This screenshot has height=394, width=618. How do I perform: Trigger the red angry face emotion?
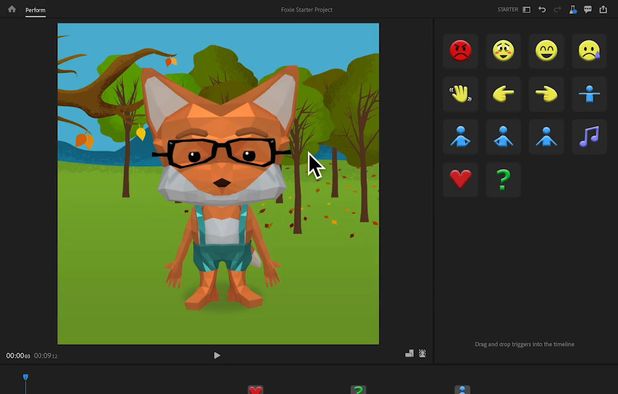click(460, 51)
